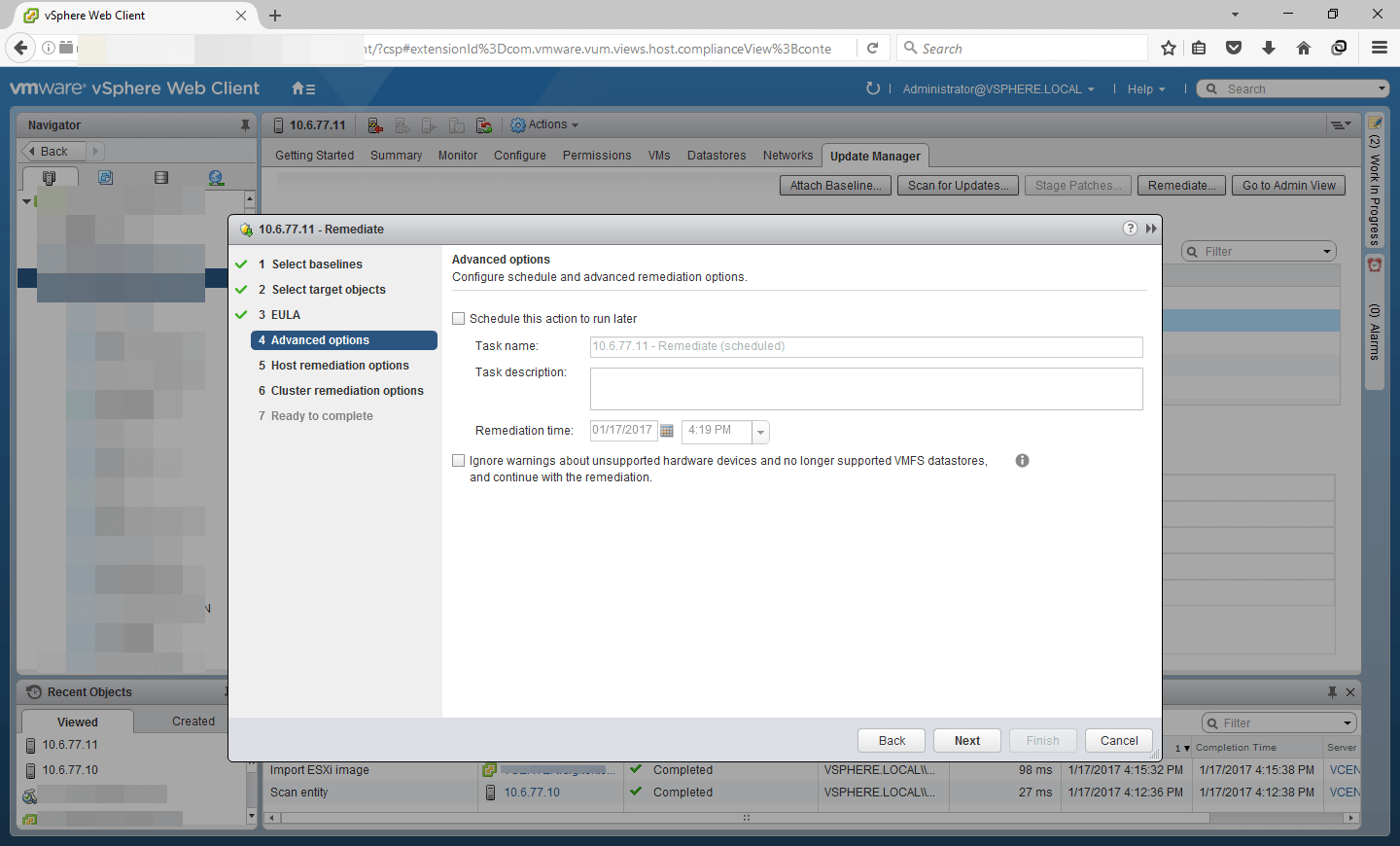
Task: Click the Task description text box
Action: 865,389
